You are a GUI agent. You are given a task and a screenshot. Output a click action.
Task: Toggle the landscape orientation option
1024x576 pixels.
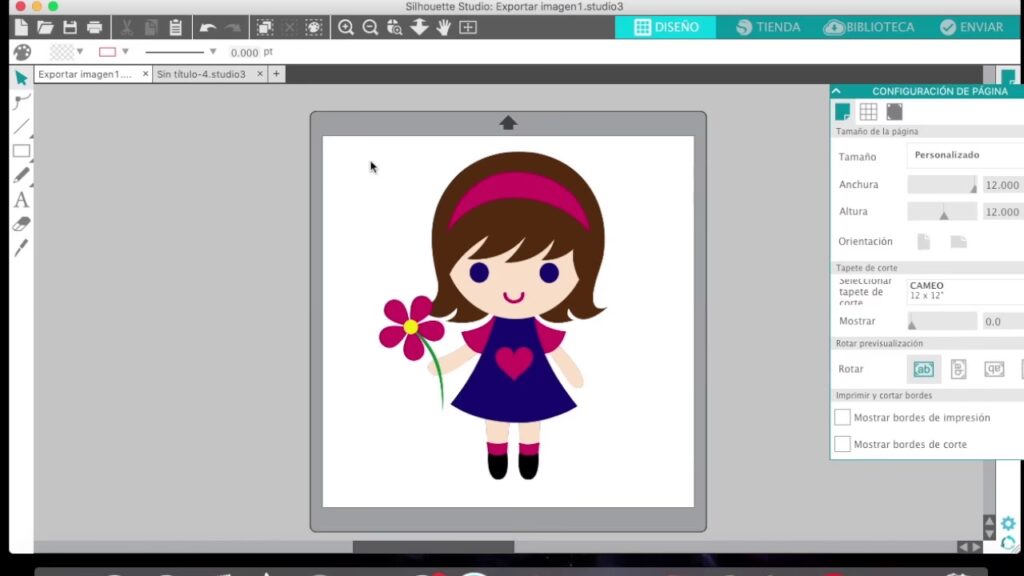coord(958,242)
